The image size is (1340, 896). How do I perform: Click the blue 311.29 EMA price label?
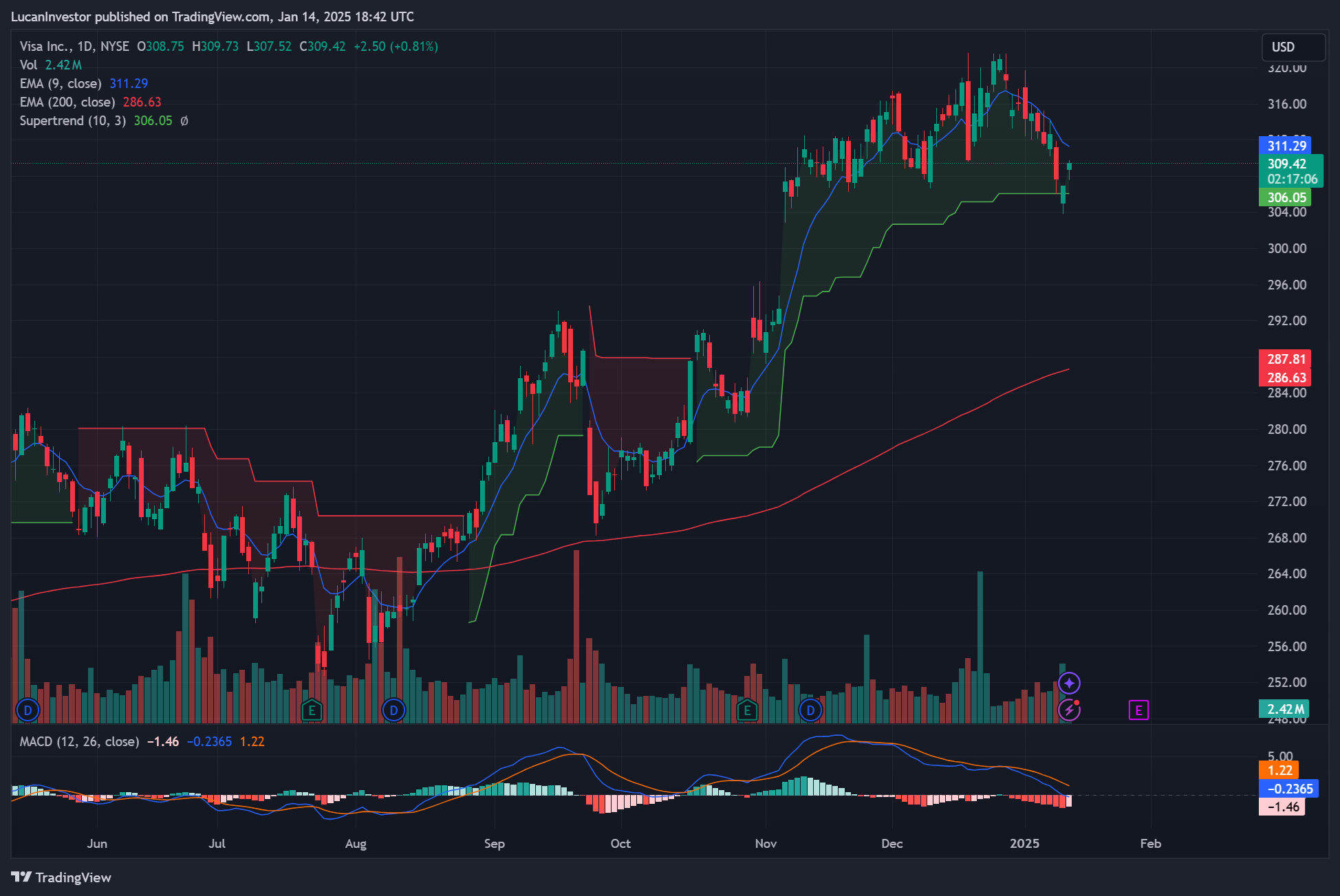(x=1285, y=145)
